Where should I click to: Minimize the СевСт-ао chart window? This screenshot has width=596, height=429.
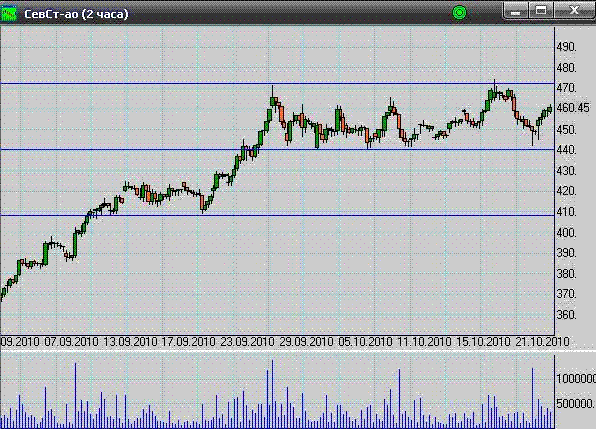tap(515, 11)
